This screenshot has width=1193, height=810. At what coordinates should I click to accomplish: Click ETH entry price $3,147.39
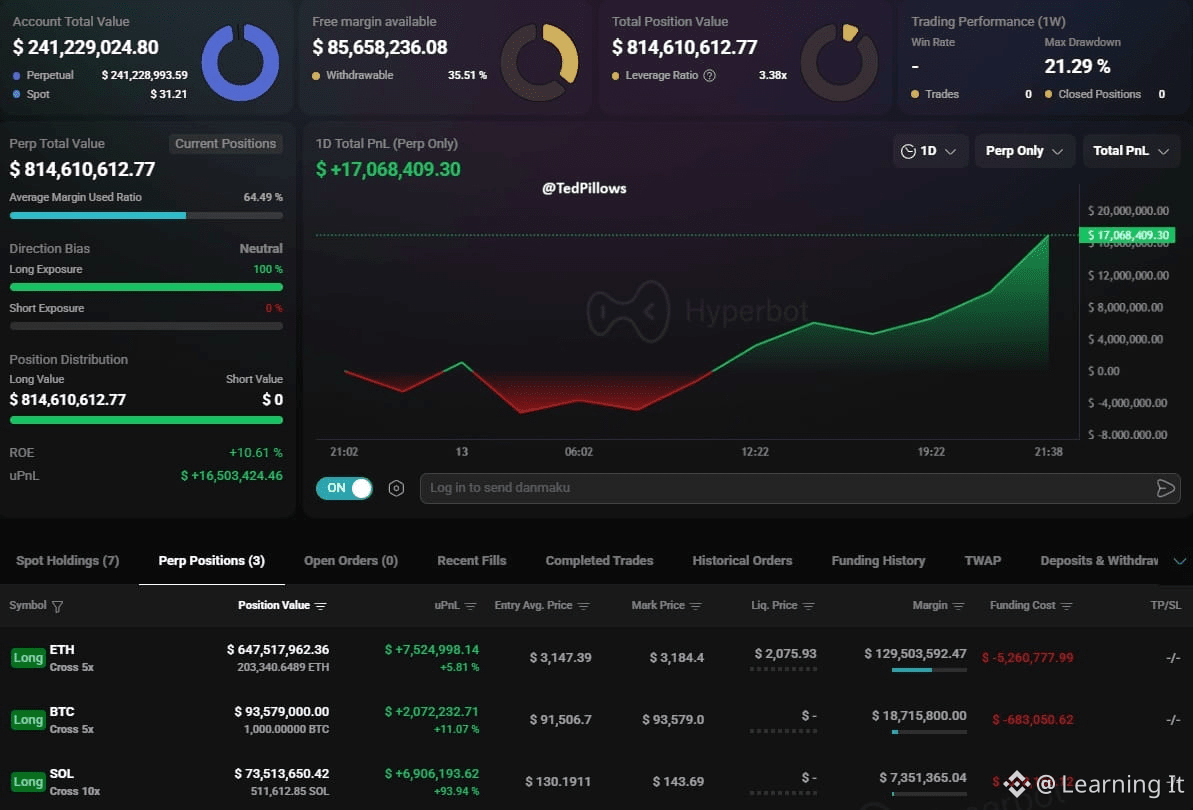pos(560,658)
